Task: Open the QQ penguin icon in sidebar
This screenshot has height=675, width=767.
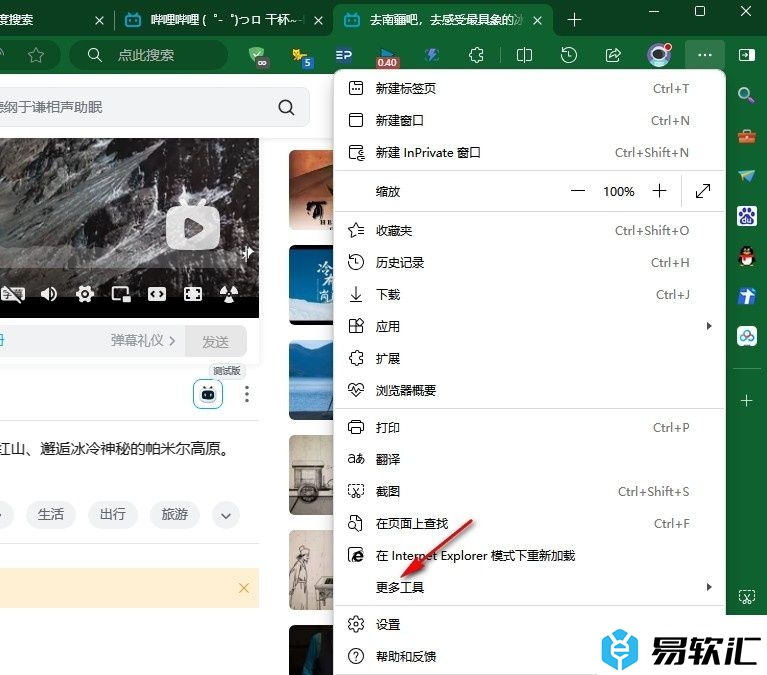Action: (746, 256)
